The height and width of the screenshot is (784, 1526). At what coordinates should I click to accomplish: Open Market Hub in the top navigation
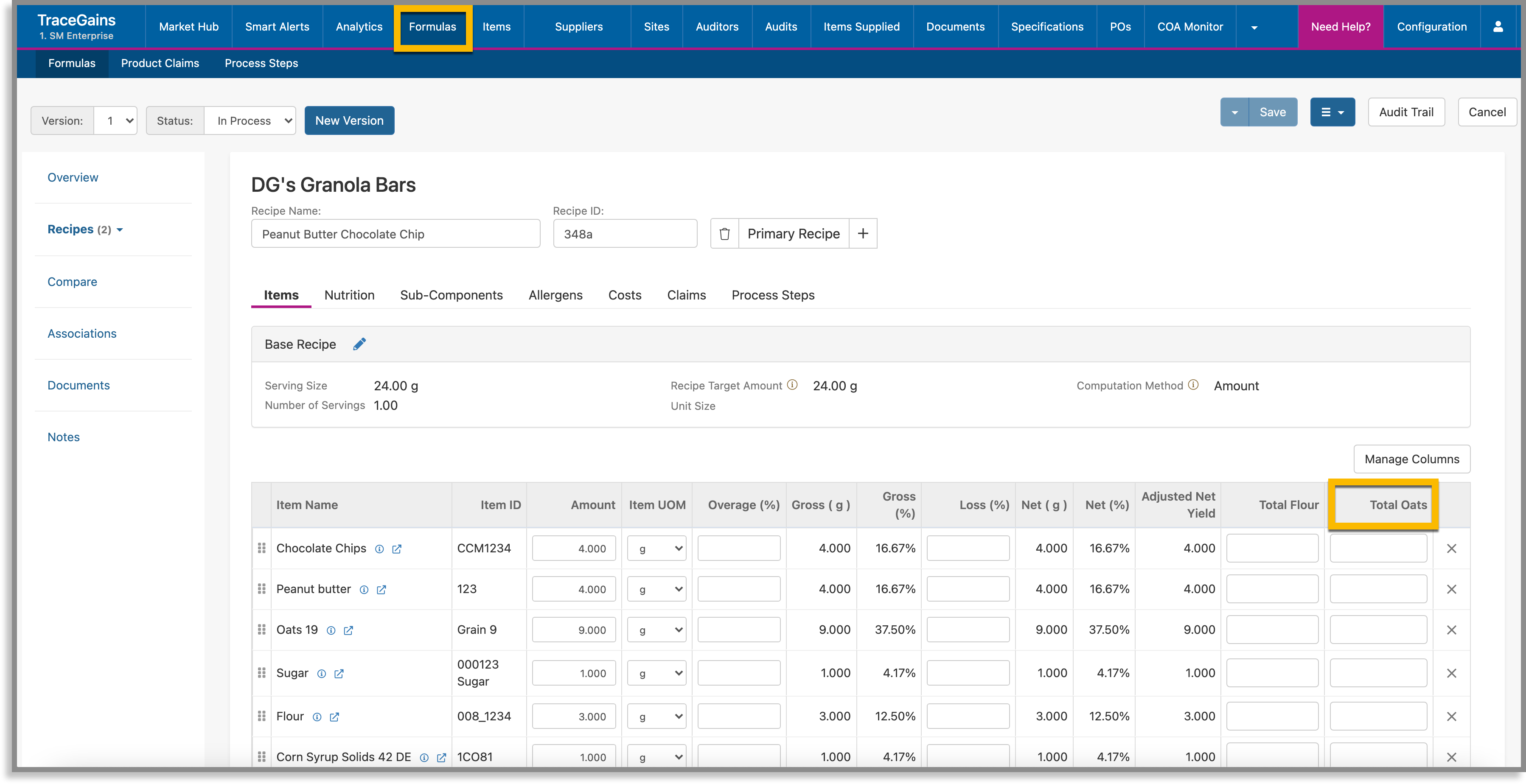(x=188, y=27)
